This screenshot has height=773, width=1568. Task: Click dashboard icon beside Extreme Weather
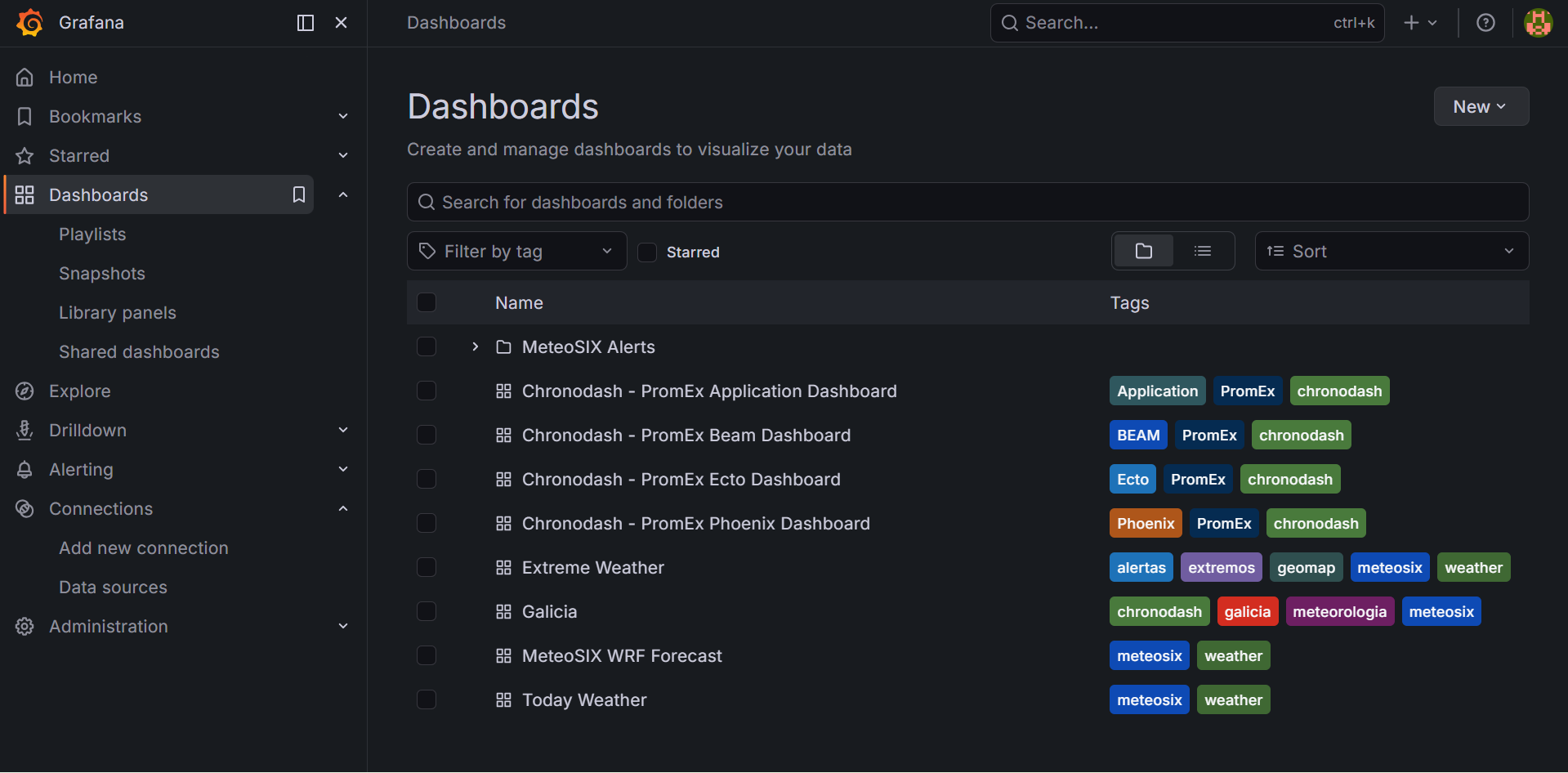(x=503, y=568)
